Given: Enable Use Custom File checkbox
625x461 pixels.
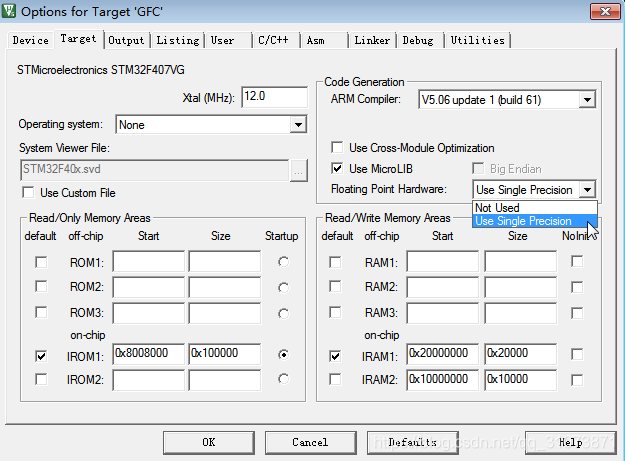Looking at the screenshot, I should tap(28, 192).
